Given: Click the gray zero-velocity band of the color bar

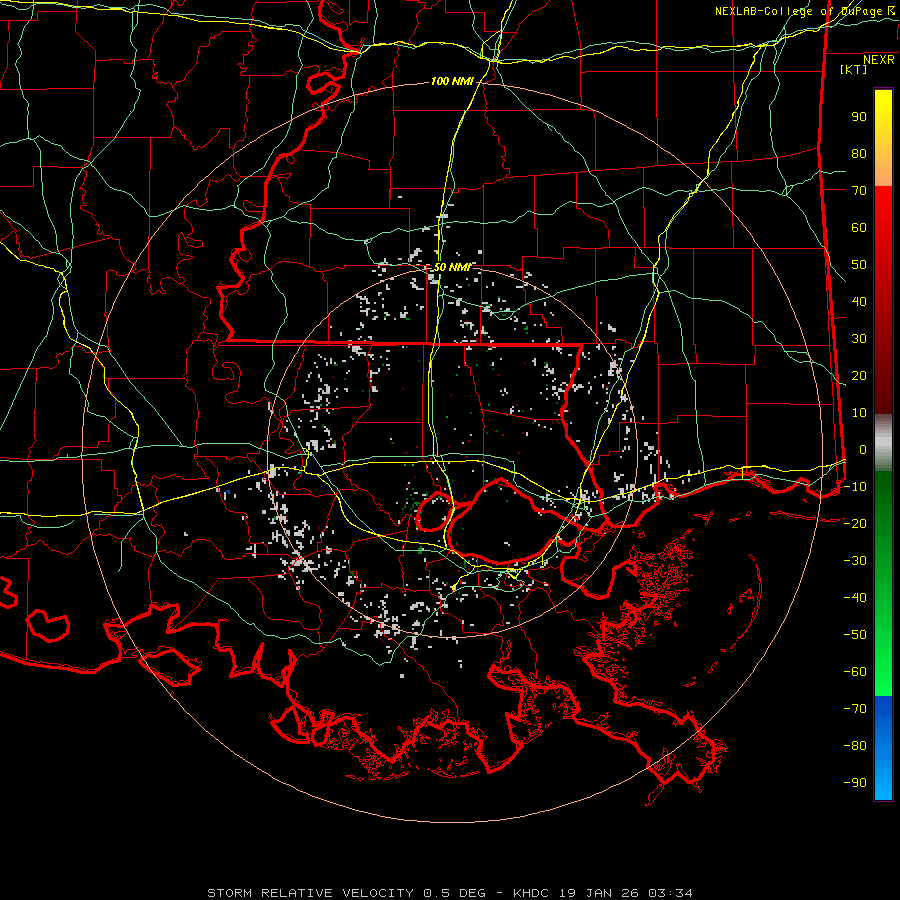Looking at the screenshot, I should [x=883, y=443].
